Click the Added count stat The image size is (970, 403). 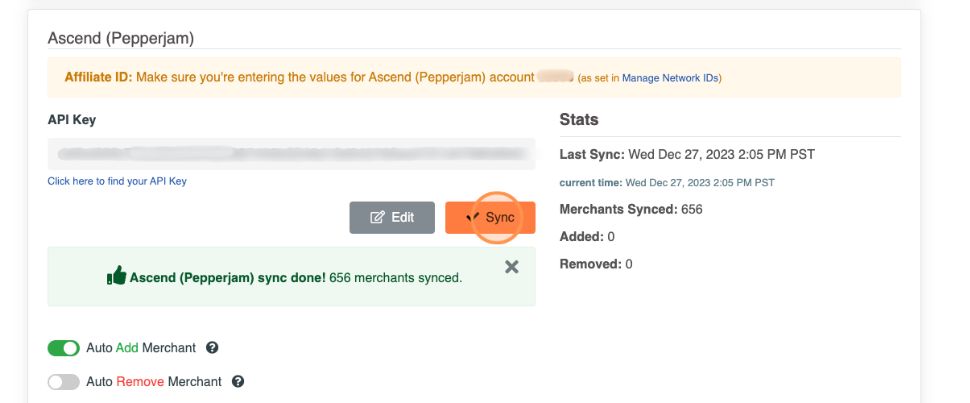click(587, 237)
